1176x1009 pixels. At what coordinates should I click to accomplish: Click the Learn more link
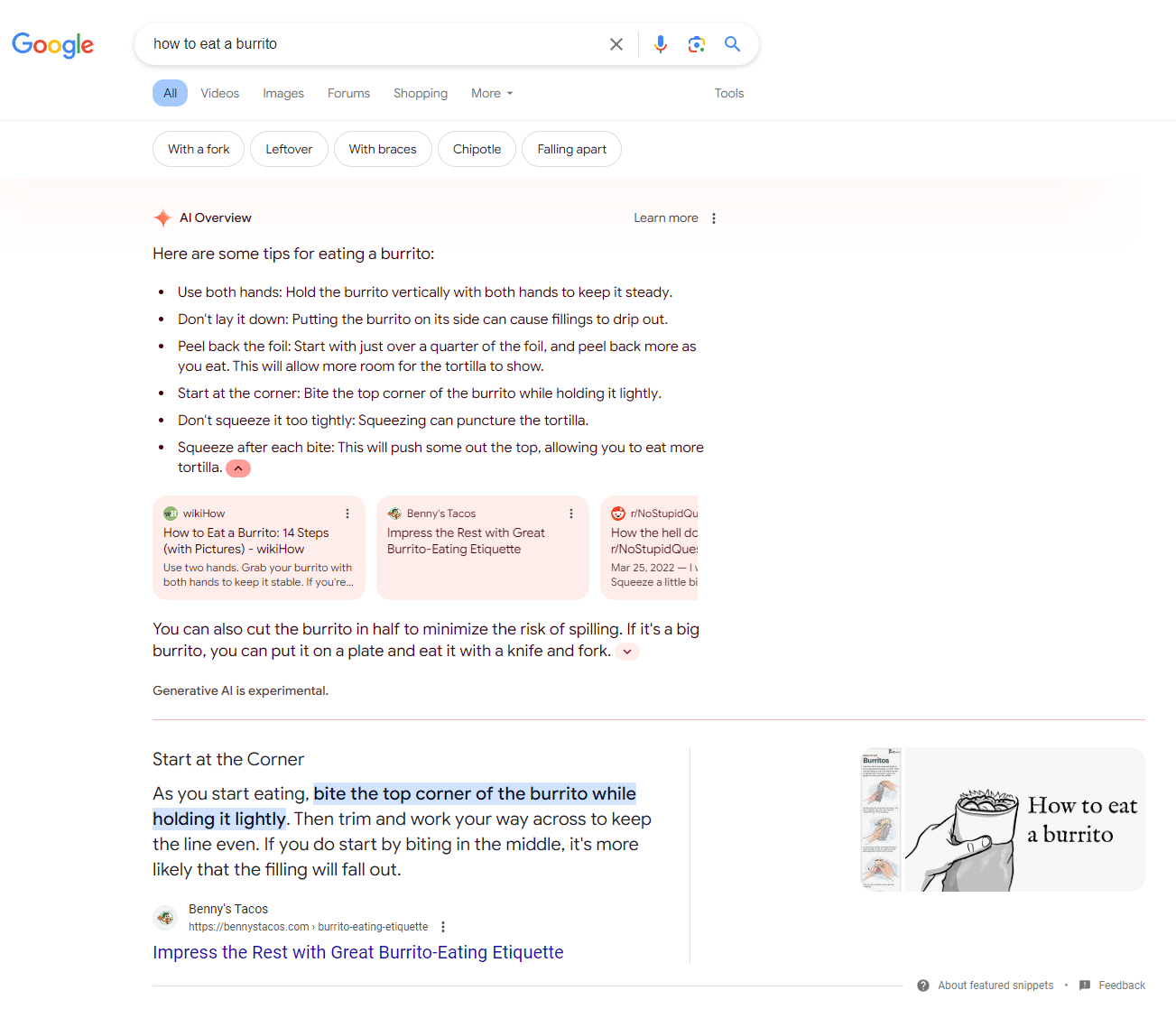point(666,218)
